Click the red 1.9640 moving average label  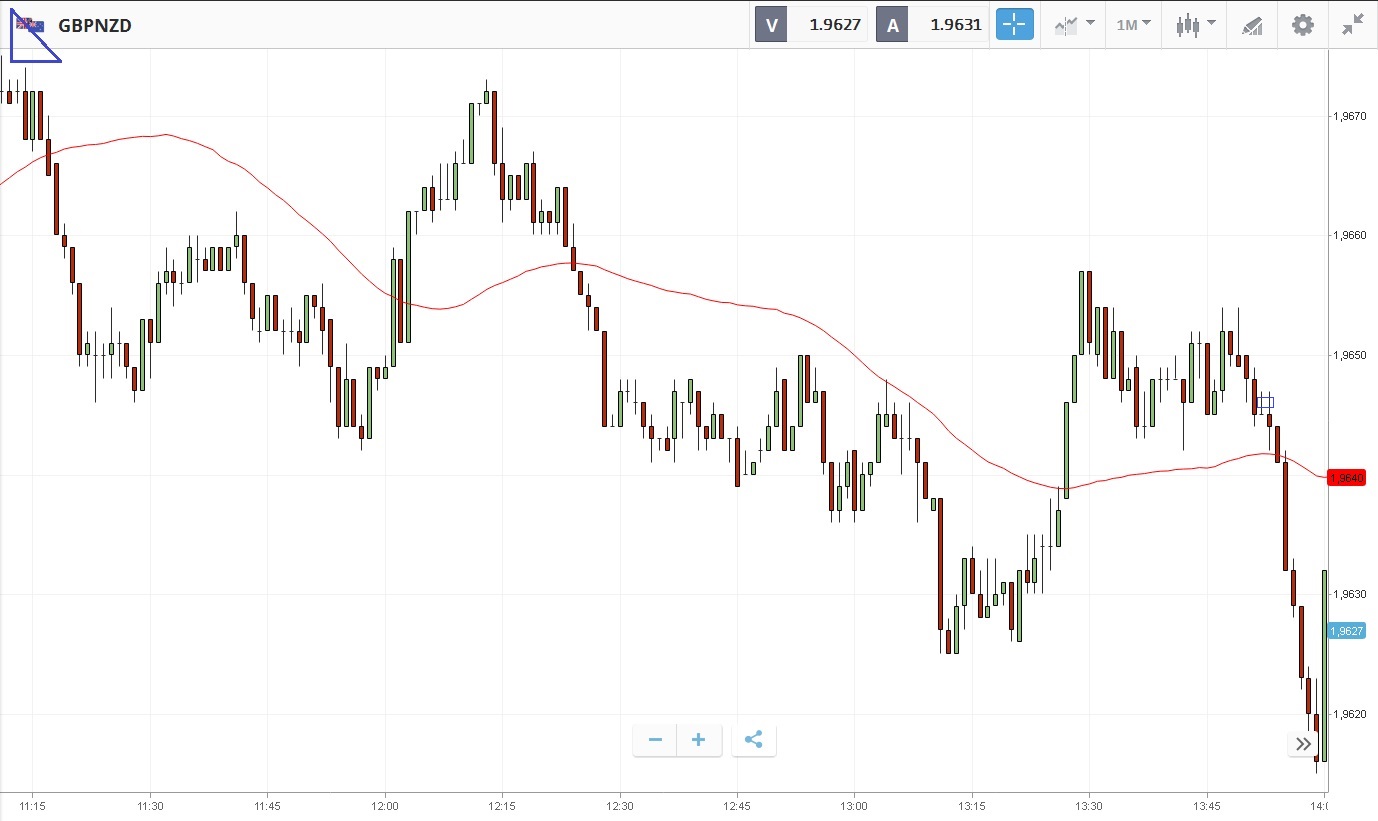coord(1346,478)
